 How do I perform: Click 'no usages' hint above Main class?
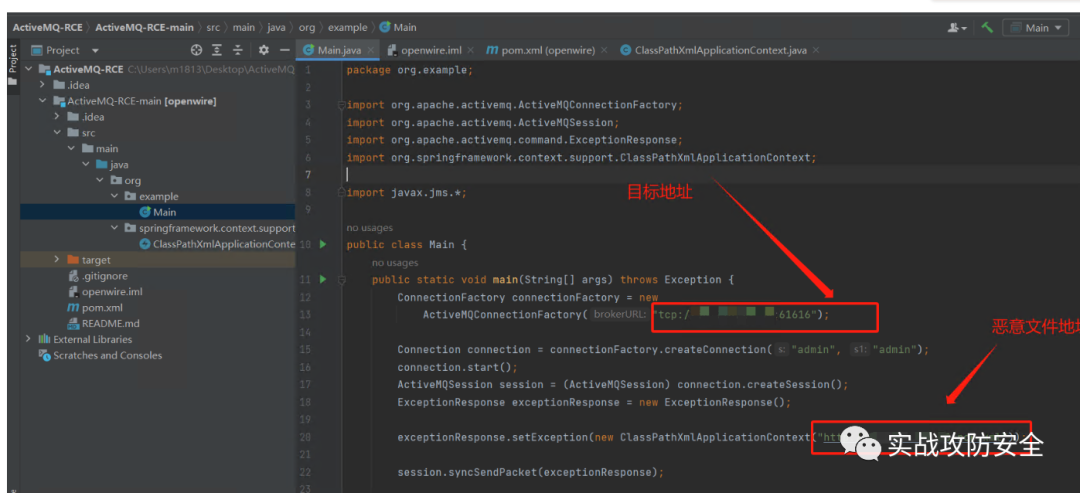(x=369, y=228)
